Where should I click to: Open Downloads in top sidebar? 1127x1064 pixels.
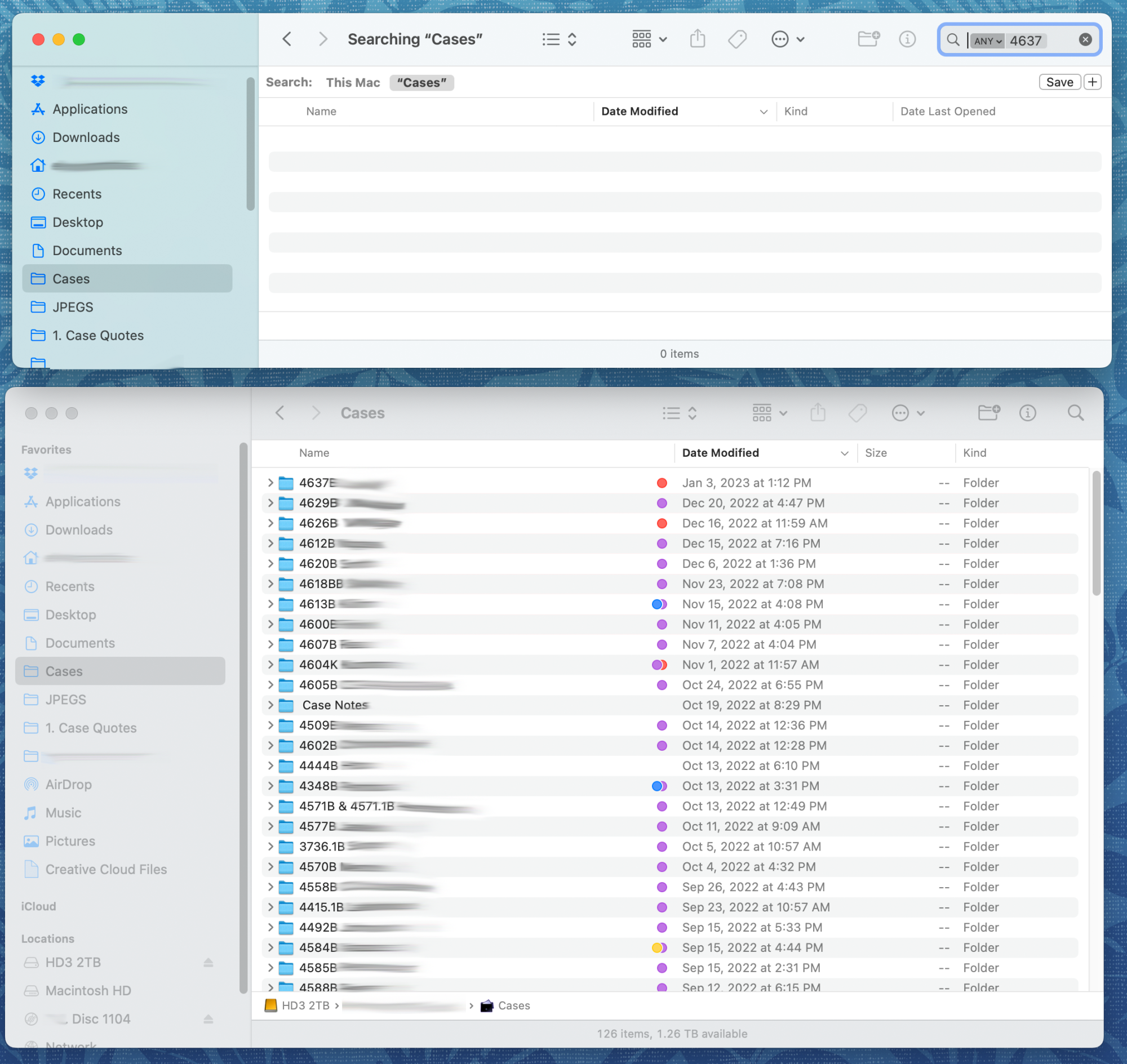click(x=86, y=137)
